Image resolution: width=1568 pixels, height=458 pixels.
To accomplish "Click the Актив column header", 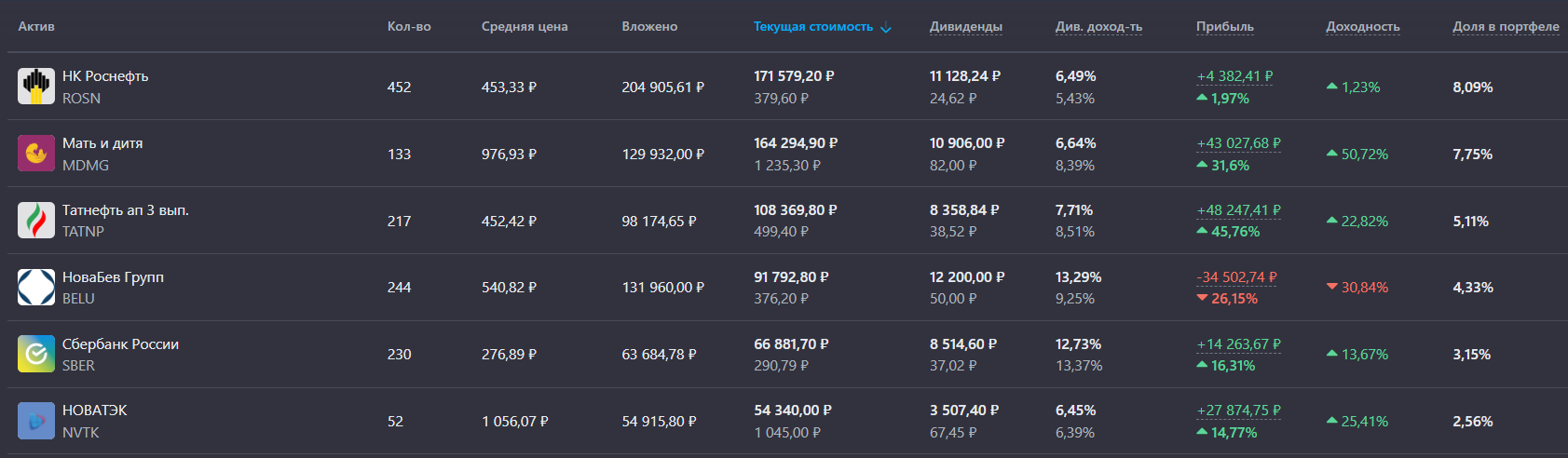I will (36, 27).
